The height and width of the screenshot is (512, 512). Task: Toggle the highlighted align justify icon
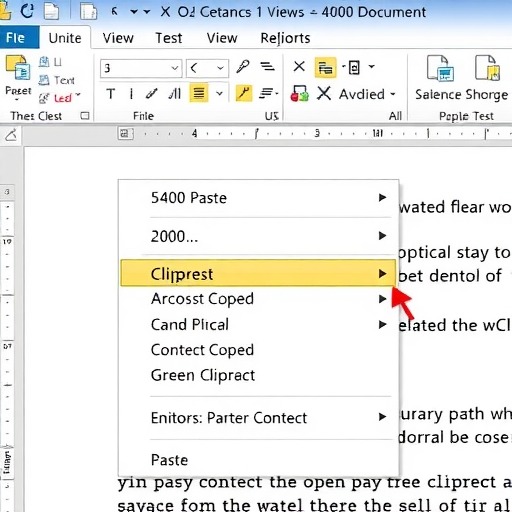(x=199, y=93)
